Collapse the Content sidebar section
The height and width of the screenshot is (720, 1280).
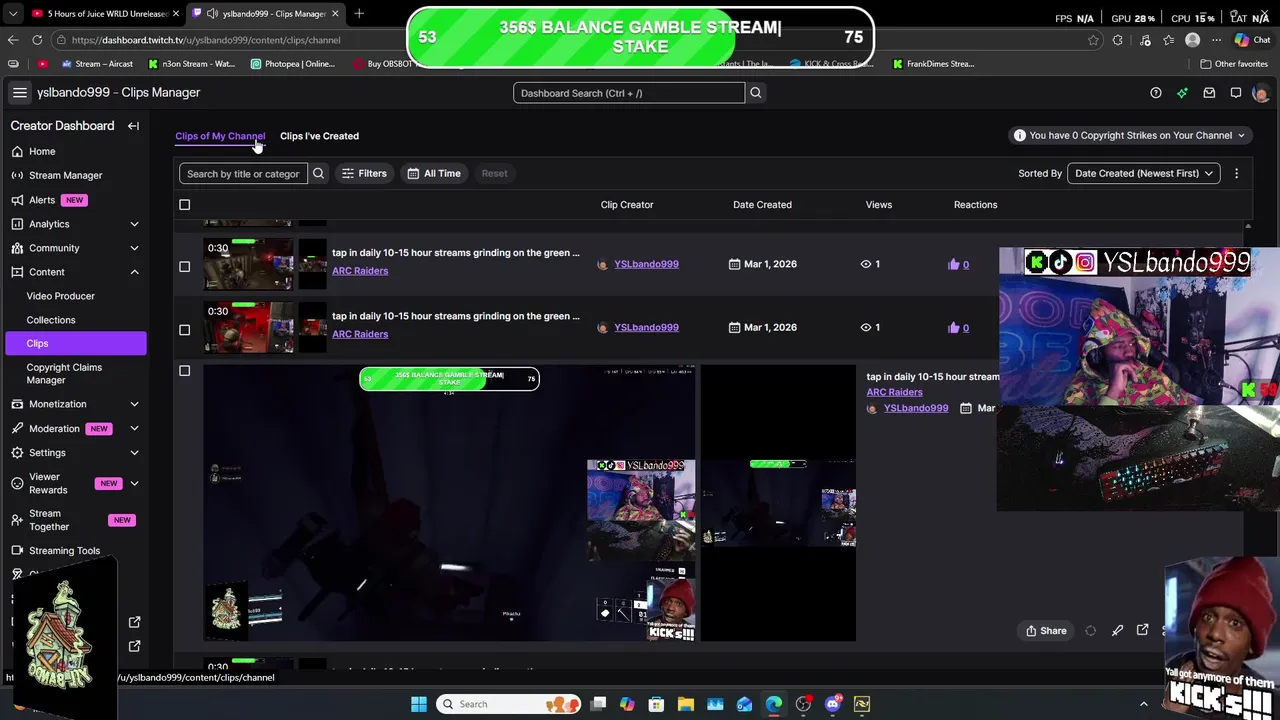click(x=134, y=272)
